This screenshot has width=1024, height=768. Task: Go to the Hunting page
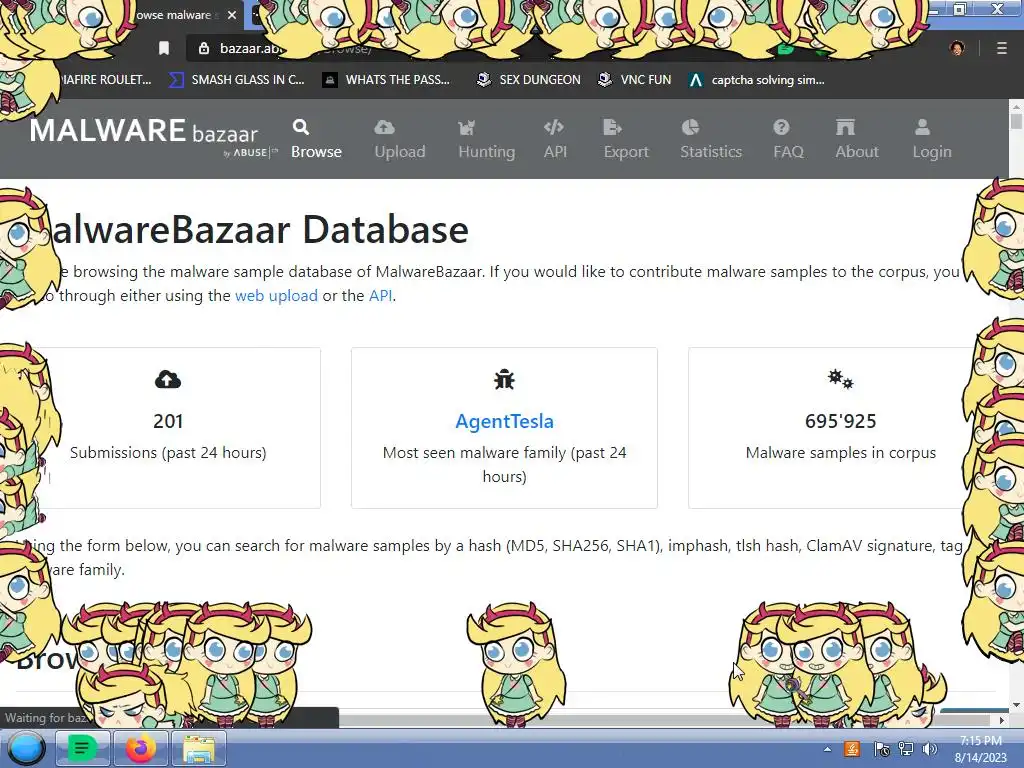(487, 139)
